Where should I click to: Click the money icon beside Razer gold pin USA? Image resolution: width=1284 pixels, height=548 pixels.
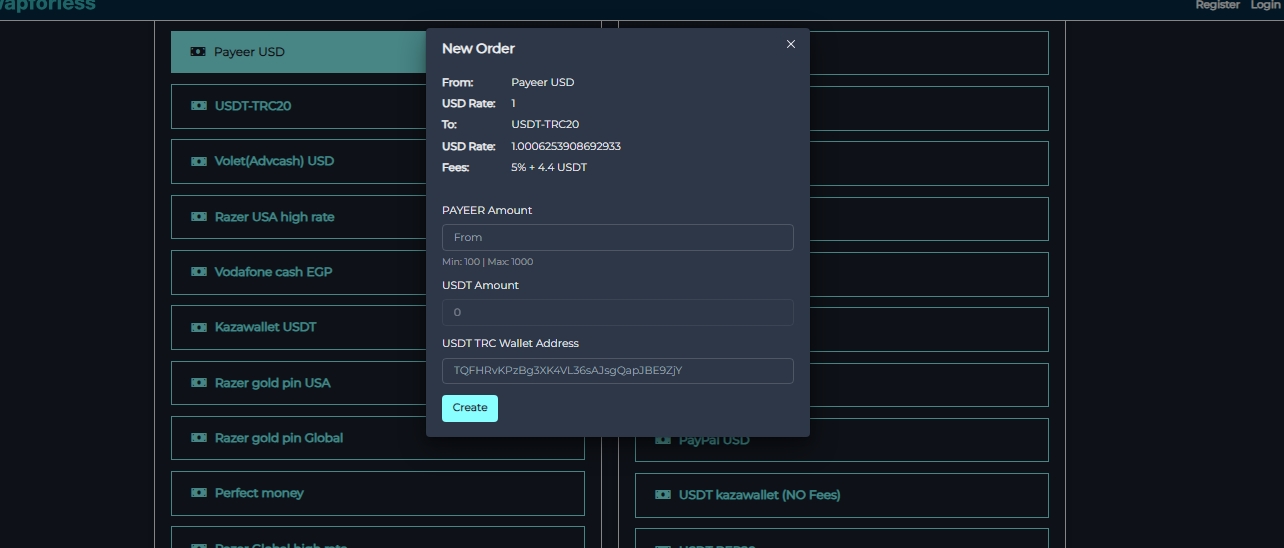point(198,383)
